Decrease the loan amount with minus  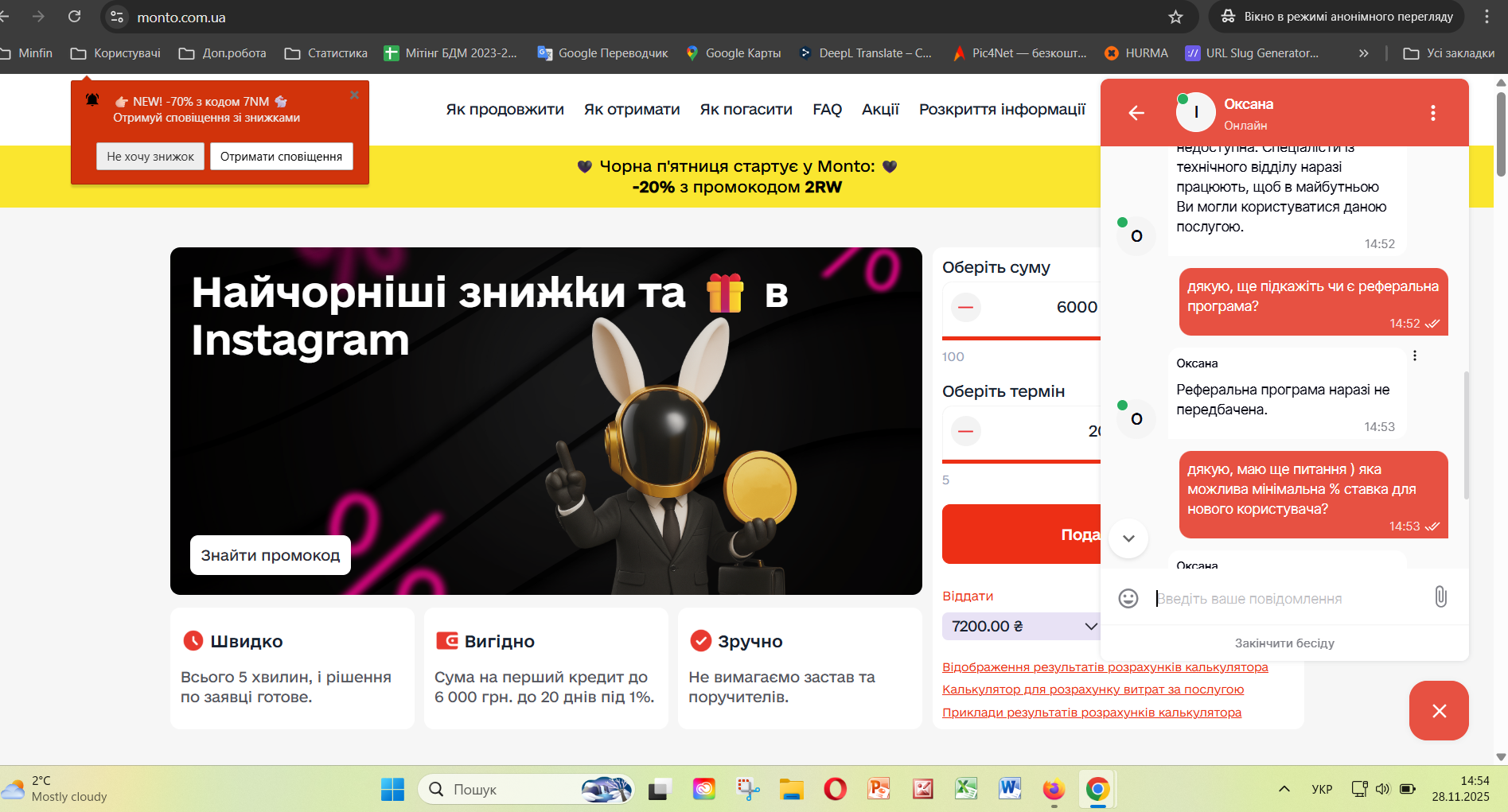click(x=966, y=307)
